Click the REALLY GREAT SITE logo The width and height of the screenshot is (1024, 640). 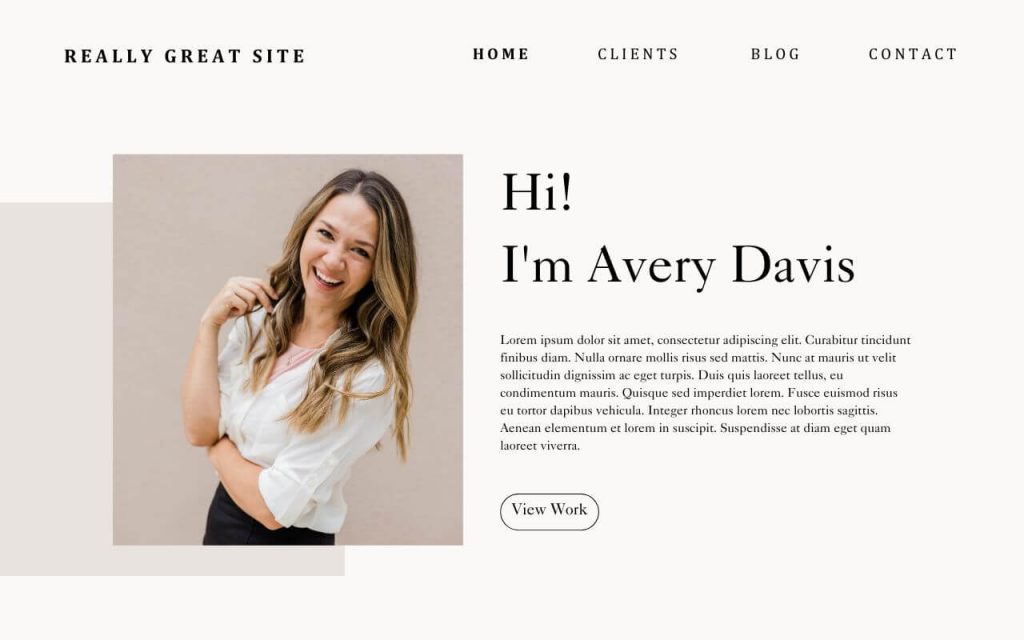(x=184, y=56)
